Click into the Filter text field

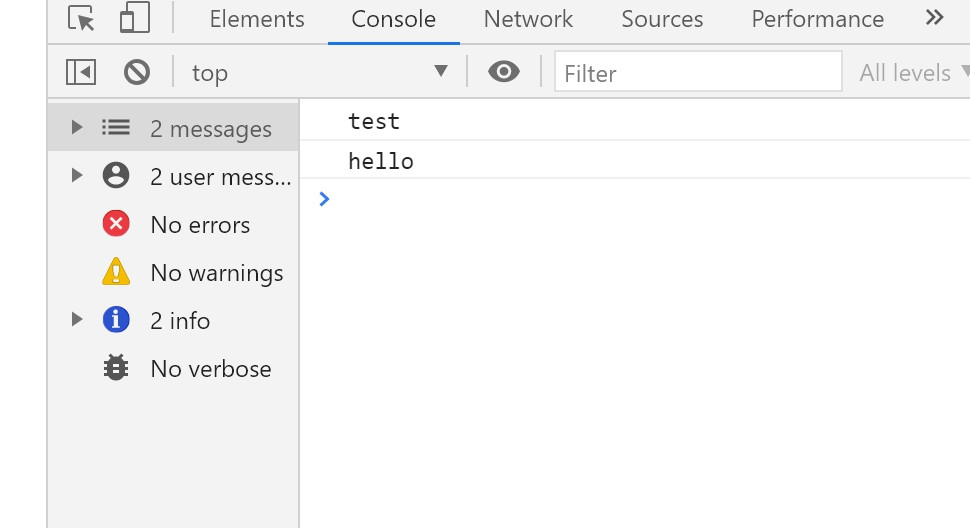pos(698,72)
